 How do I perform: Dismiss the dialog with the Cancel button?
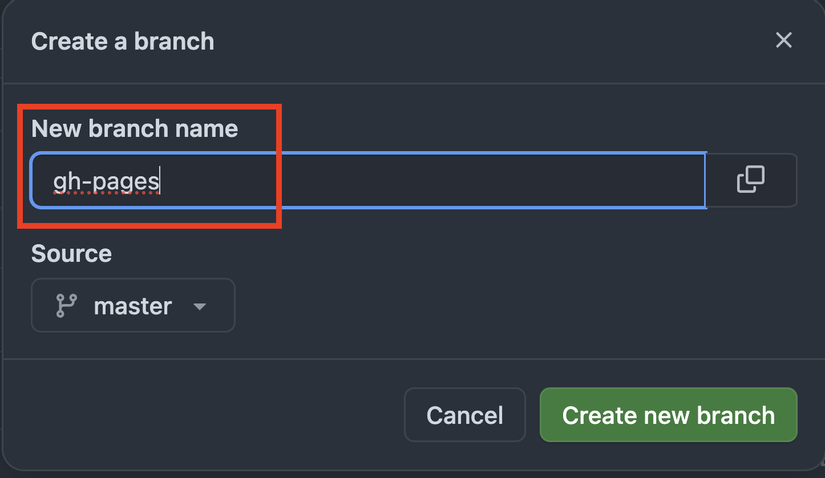point(464,415)
